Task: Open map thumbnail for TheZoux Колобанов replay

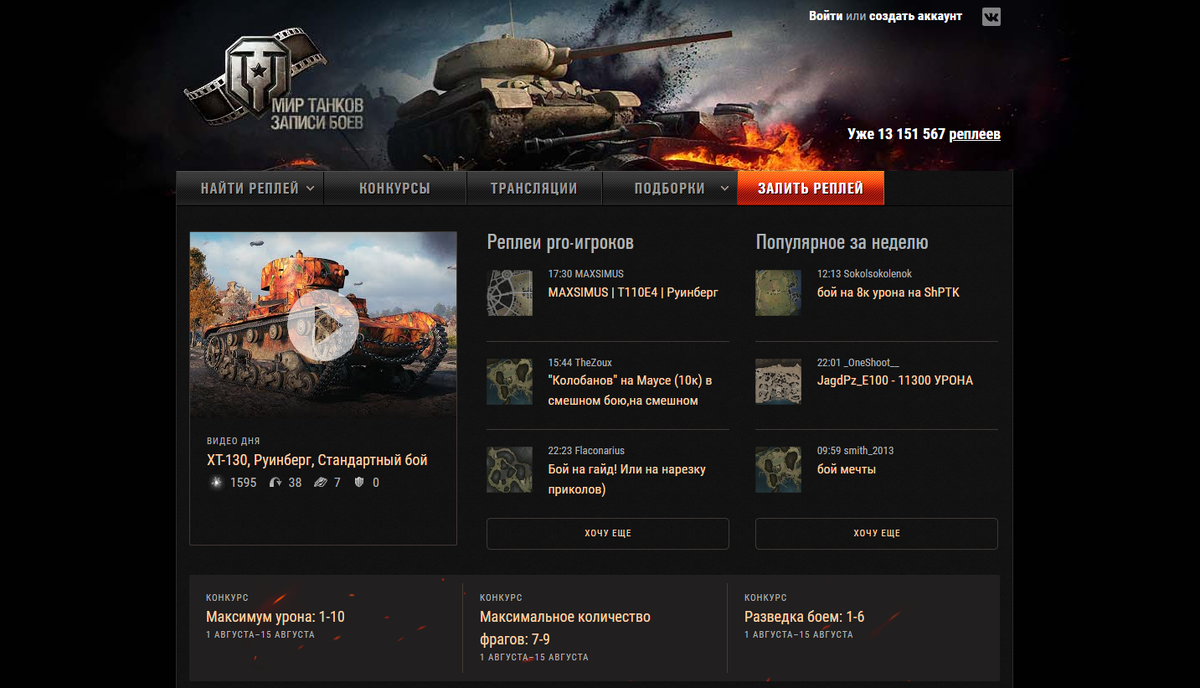Action: pos(510,381)
